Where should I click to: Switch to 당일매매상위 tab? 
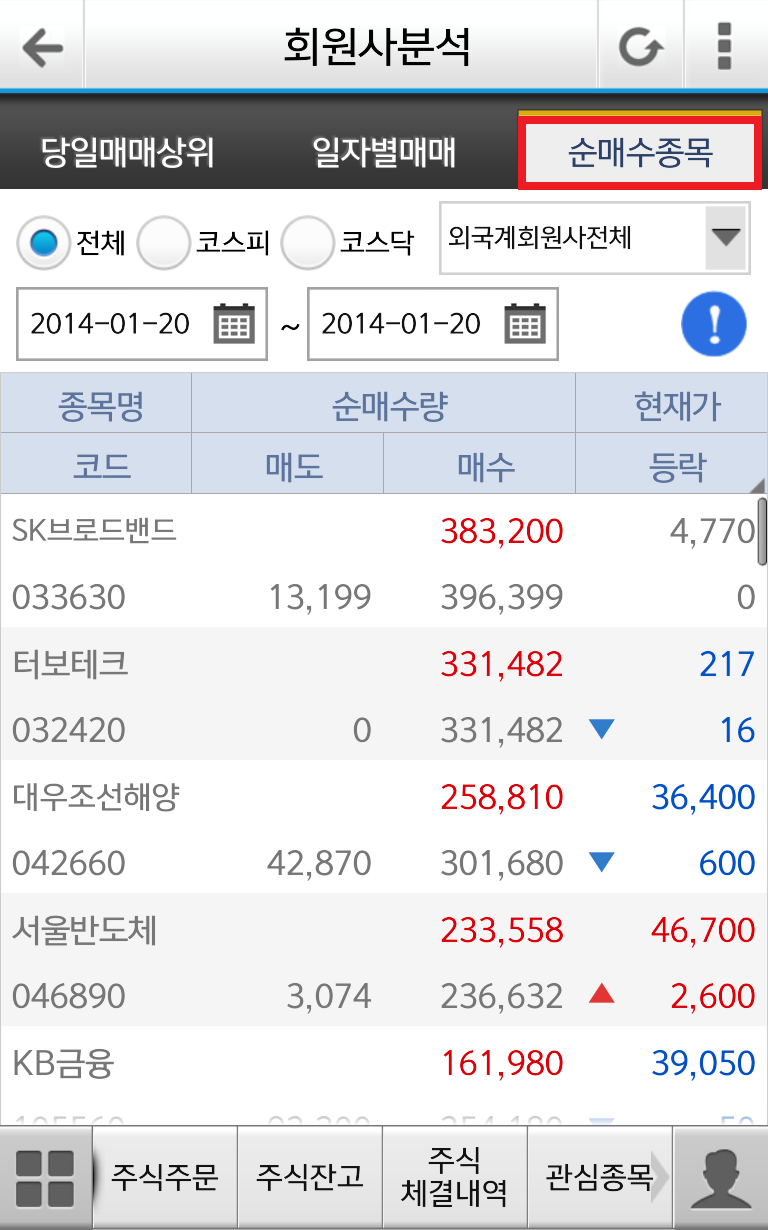[128, 153]
